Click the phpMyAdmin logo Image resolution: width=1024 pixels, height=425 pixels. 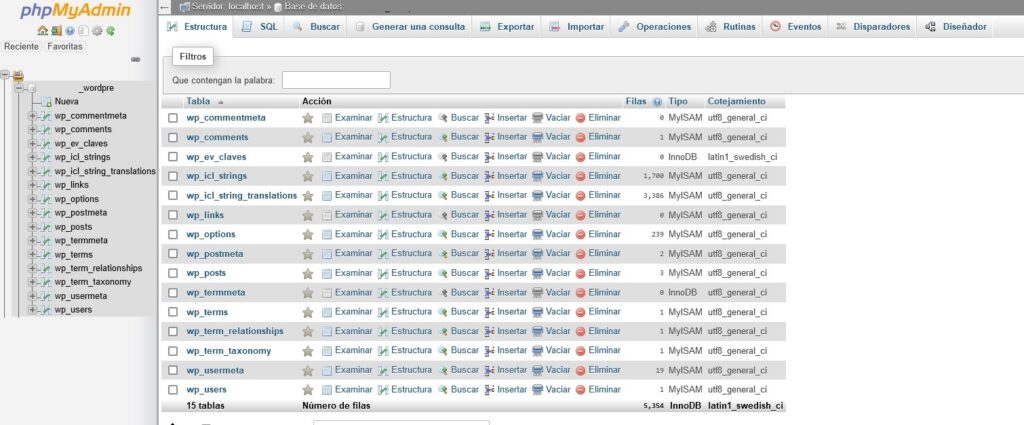(x=75, y=11)
